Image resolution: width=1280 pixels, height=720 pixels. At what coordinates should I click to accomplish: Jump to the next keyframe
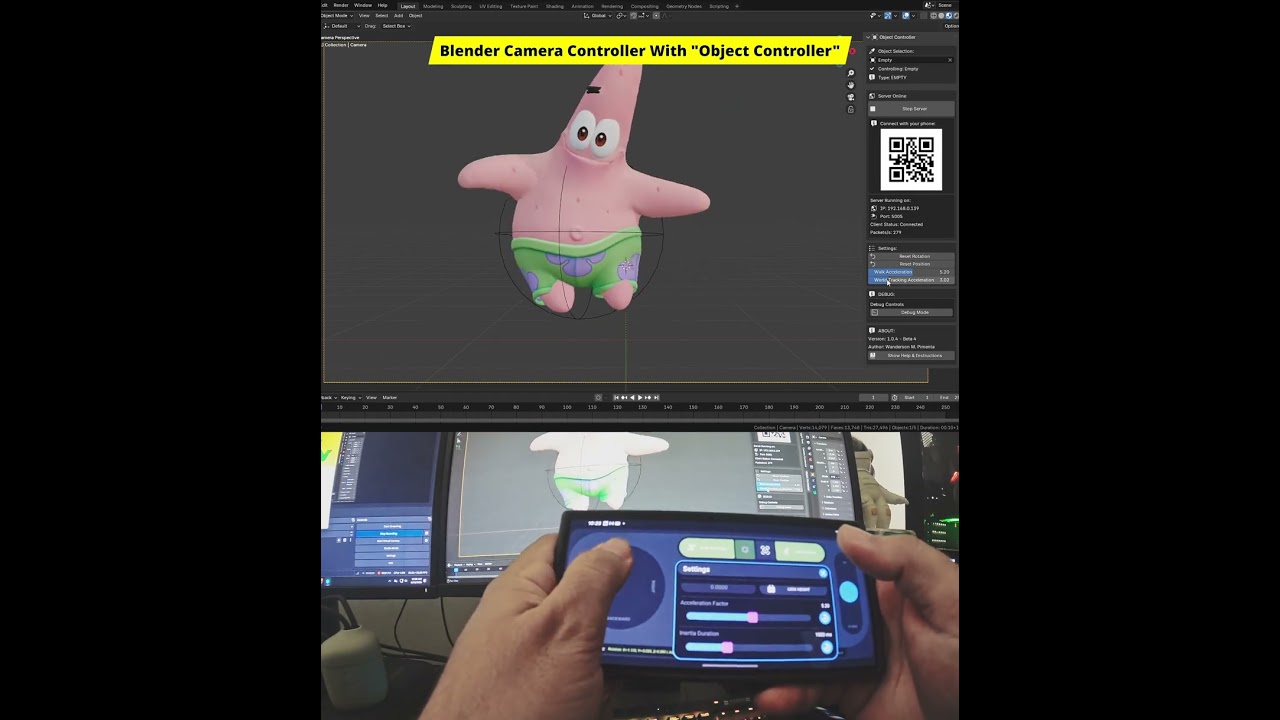click(x=648, y=397)
